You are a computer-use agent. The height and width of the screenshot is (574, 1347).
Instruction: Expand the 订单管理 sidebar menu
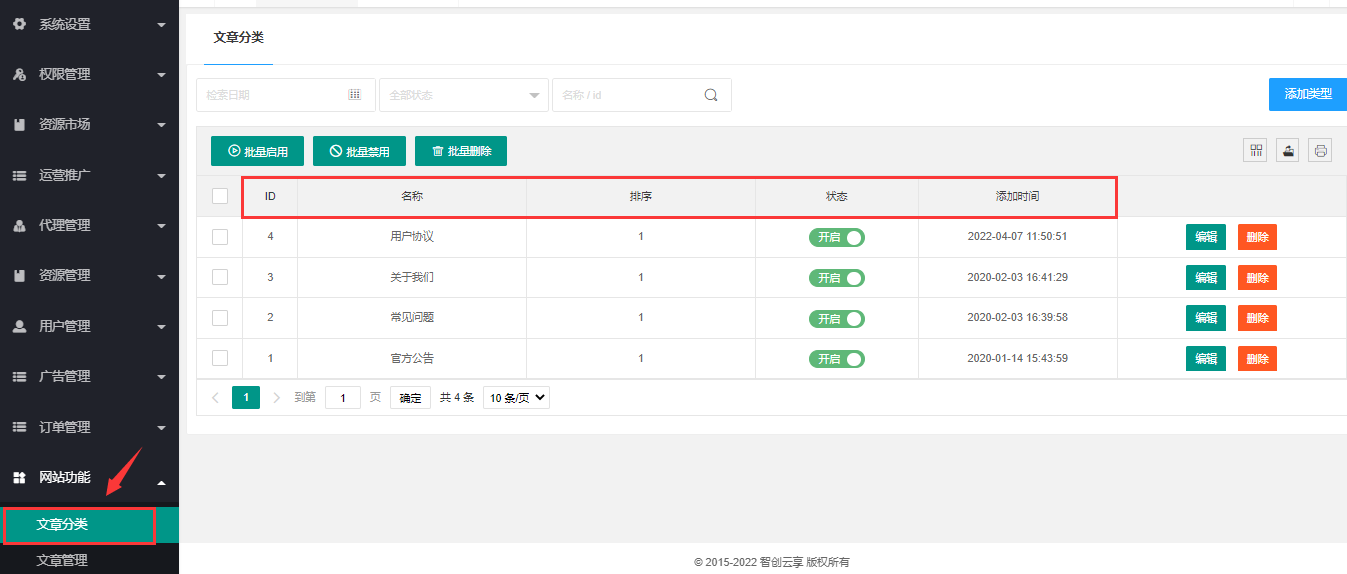point(88,427)
